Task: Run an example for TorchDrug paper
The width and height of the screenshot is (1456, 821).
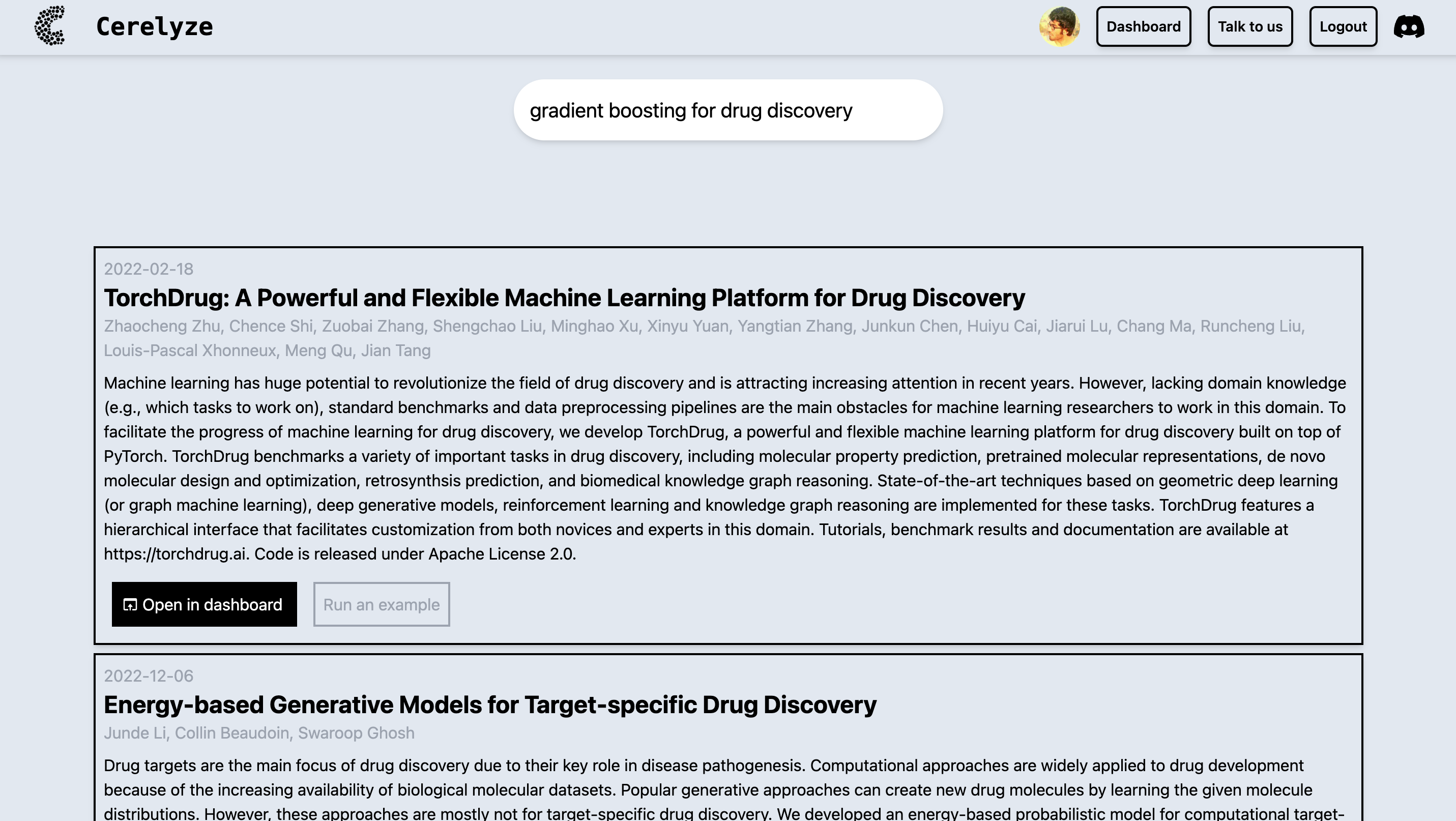Action: click(x=381, y=604)
